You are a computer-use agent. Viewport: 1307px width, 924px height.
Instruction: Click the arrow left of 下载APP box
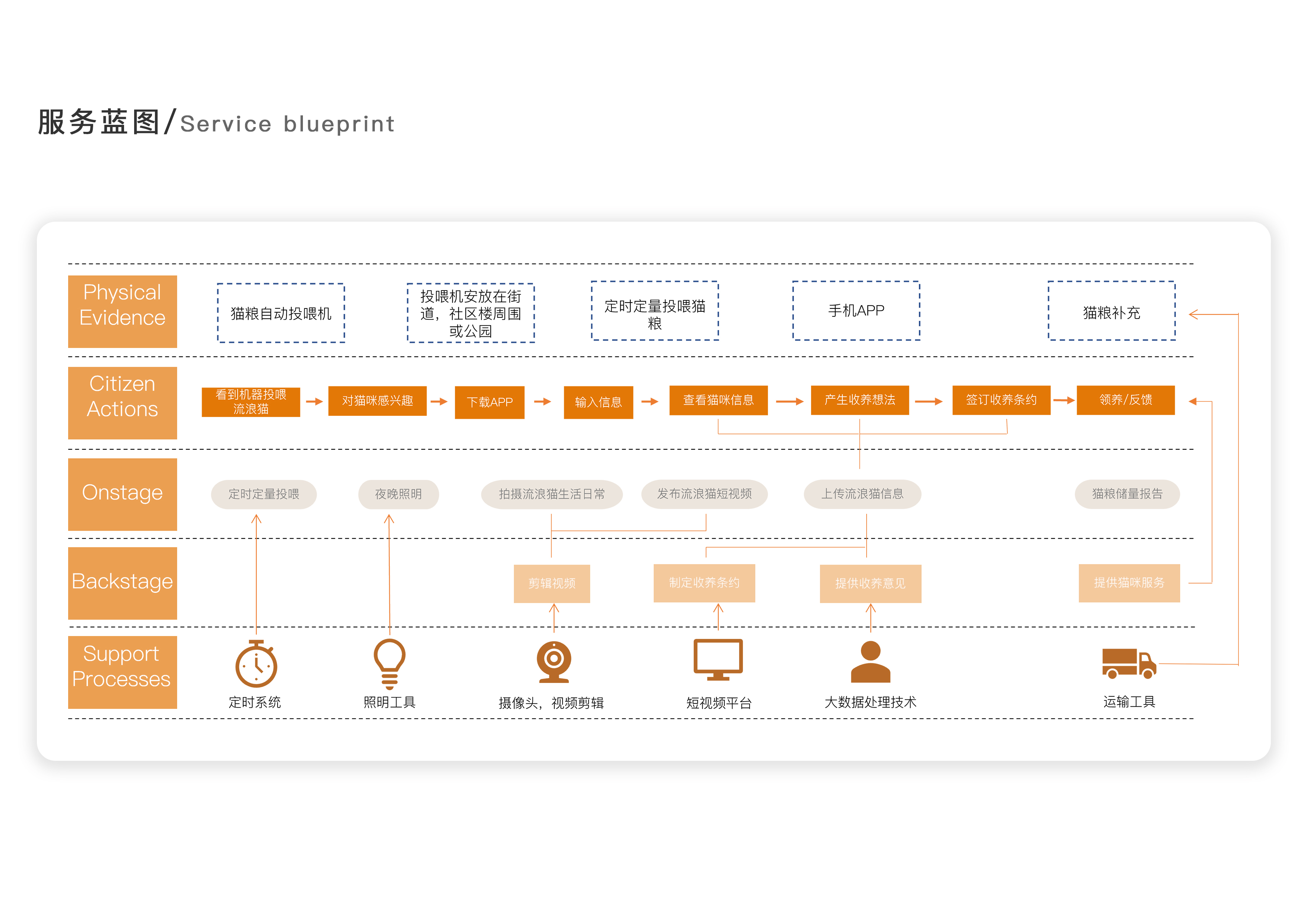(439, 401)
